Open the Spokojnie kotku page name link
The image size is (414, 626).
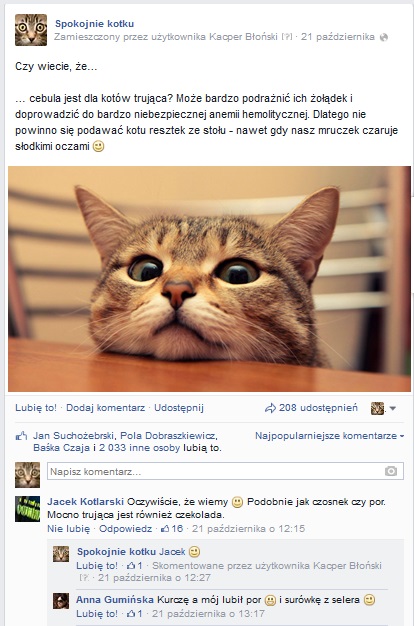pos(95,24)
